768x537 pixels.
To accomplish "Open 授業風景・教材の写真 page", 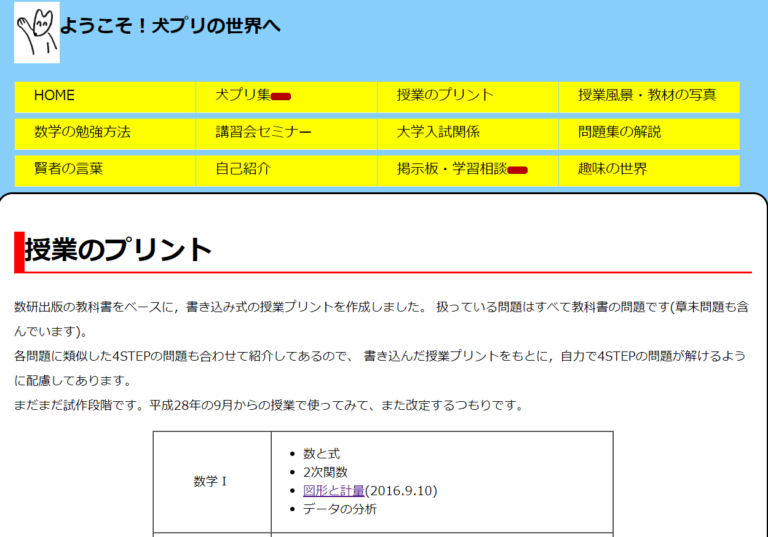I will [x=649, y=97].
